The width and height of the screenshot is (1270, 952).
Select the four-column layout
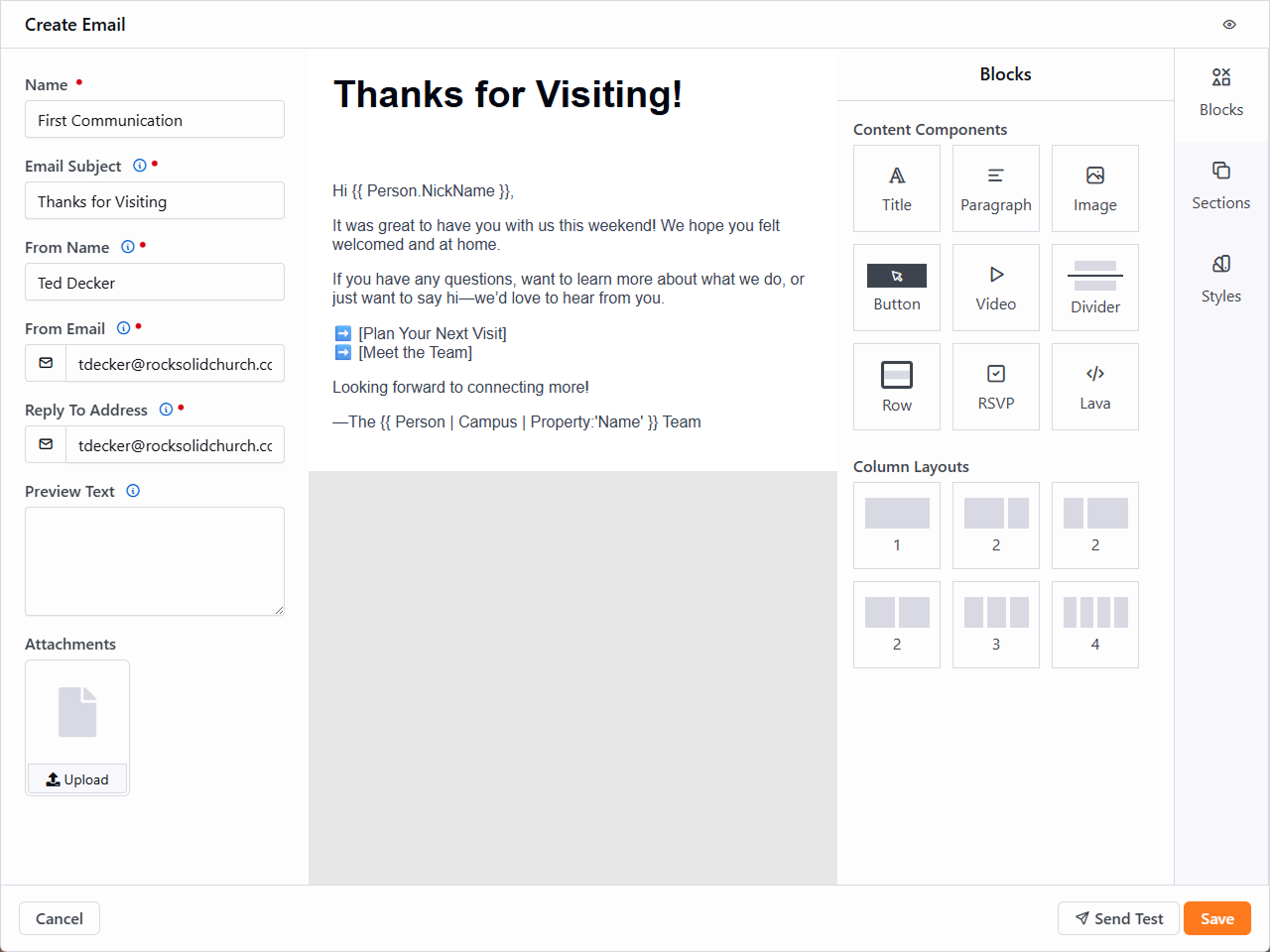(1094, 625)
